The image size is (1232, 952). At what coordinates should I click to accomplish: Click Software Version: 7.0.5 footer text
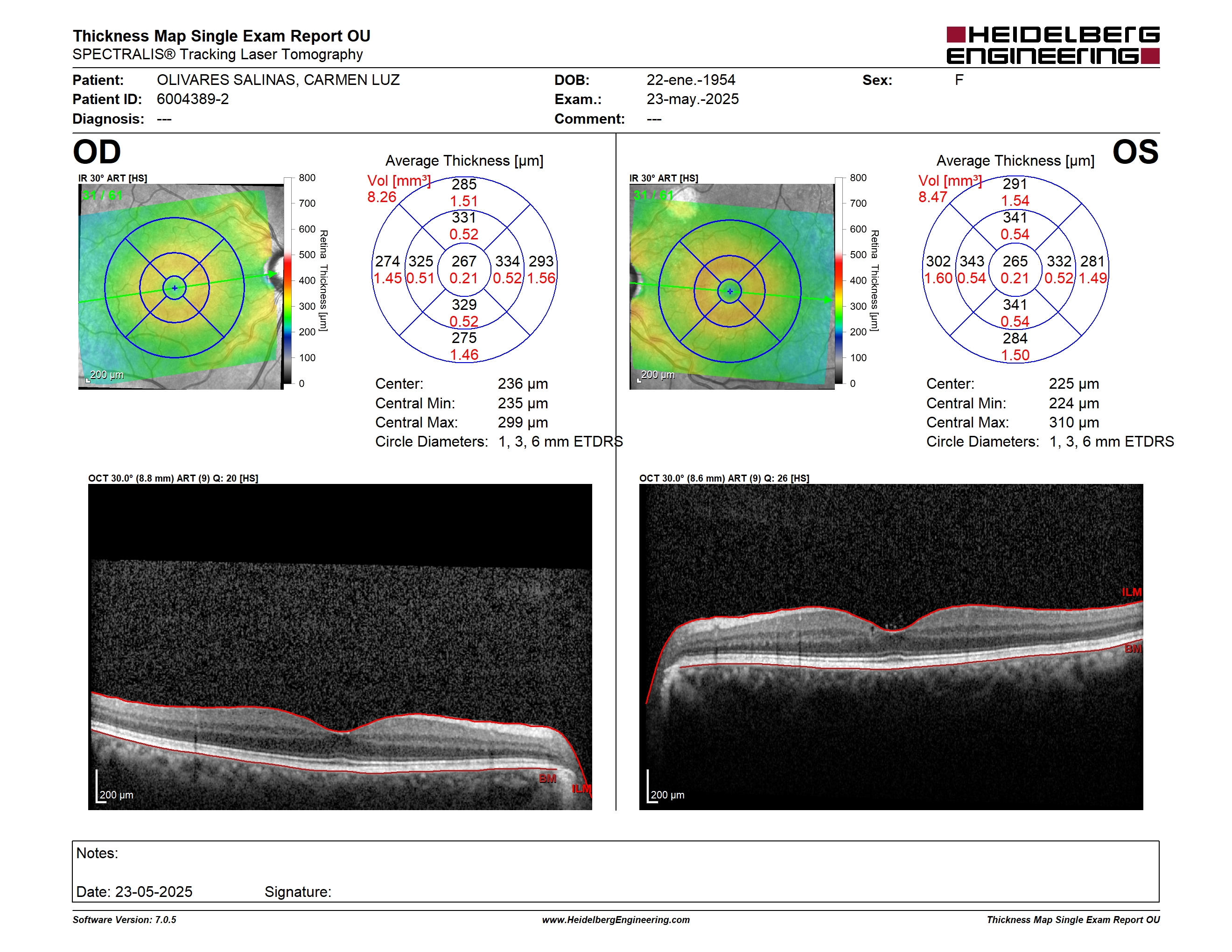124,920
